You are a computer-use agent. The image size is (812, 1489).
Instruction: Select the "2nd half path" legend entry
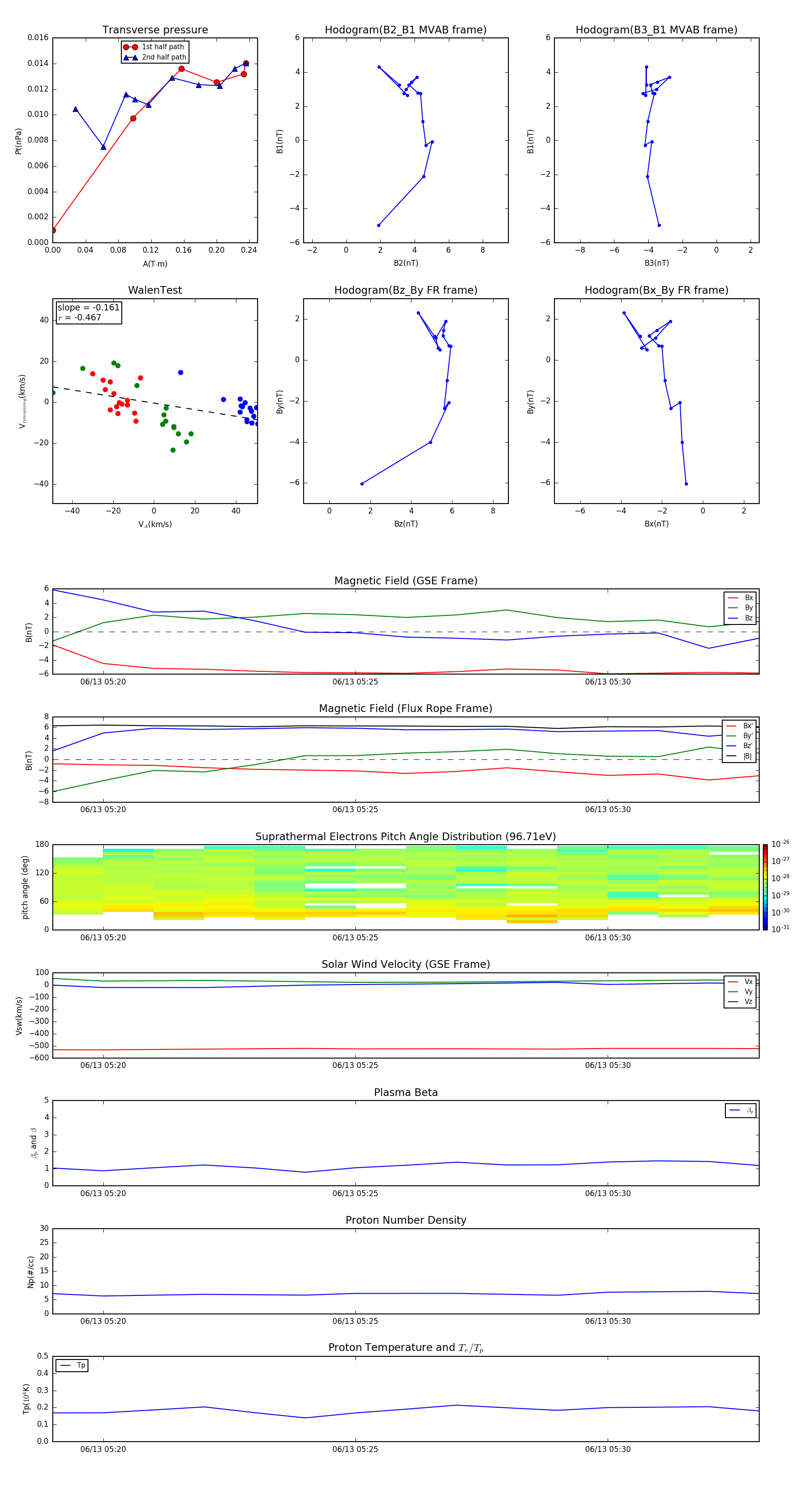coord(155,57)
